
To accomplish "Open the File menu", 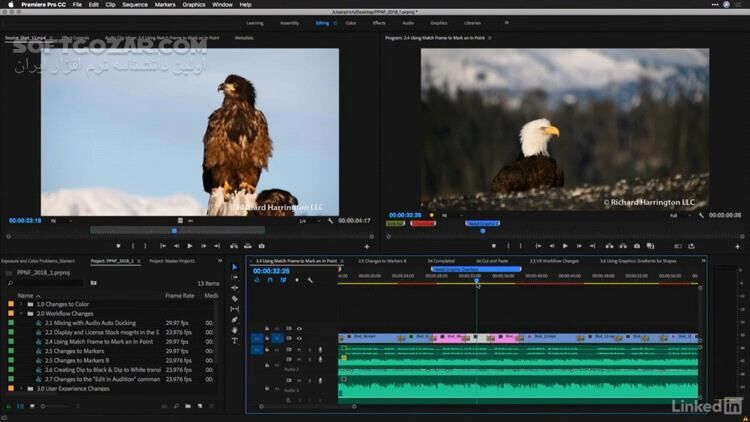I will click(77, 4).
